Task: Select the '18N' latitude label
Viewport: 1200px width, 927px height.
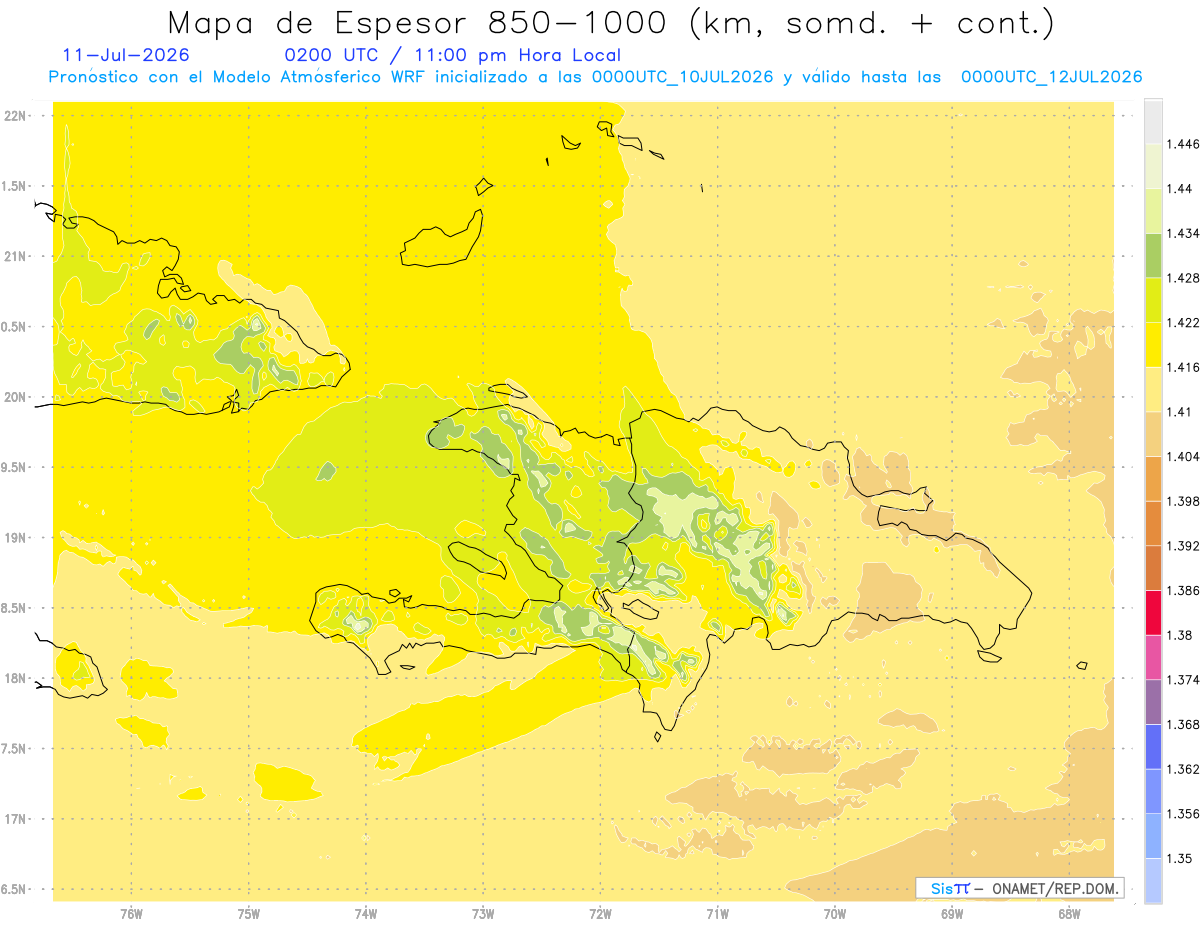Action: pyautogui.click(x=17, y=679)
